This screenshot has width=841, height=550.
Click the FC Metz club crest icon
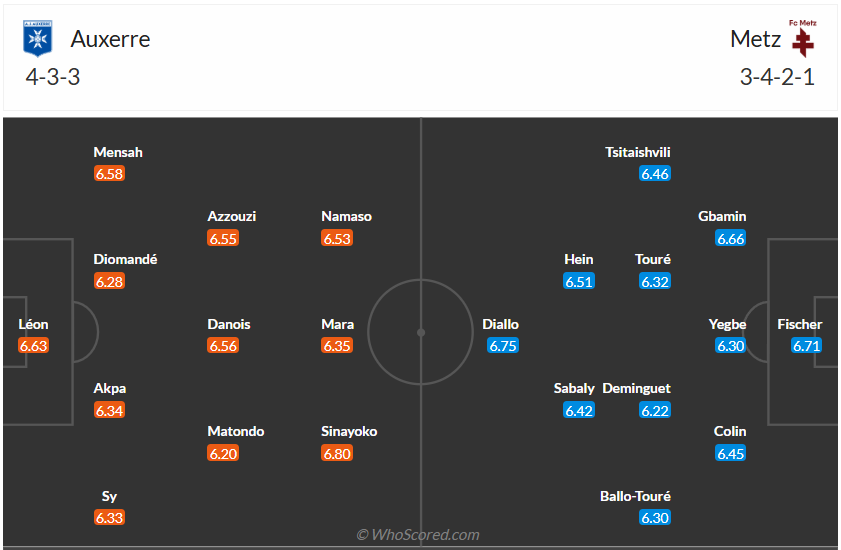point(802,39)
